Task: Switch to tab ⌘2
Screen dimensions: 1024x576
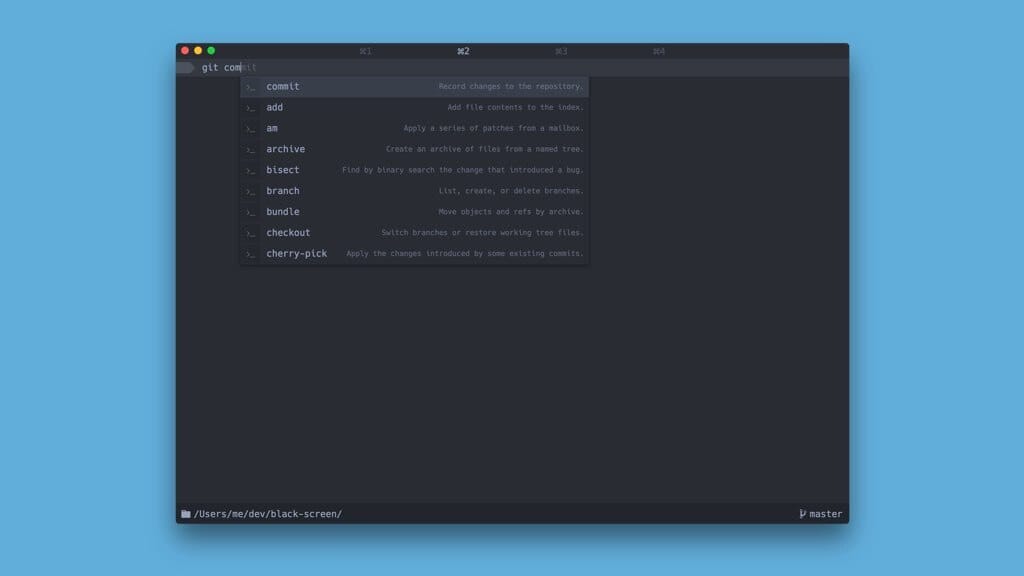Action: (x=463, y=51)
